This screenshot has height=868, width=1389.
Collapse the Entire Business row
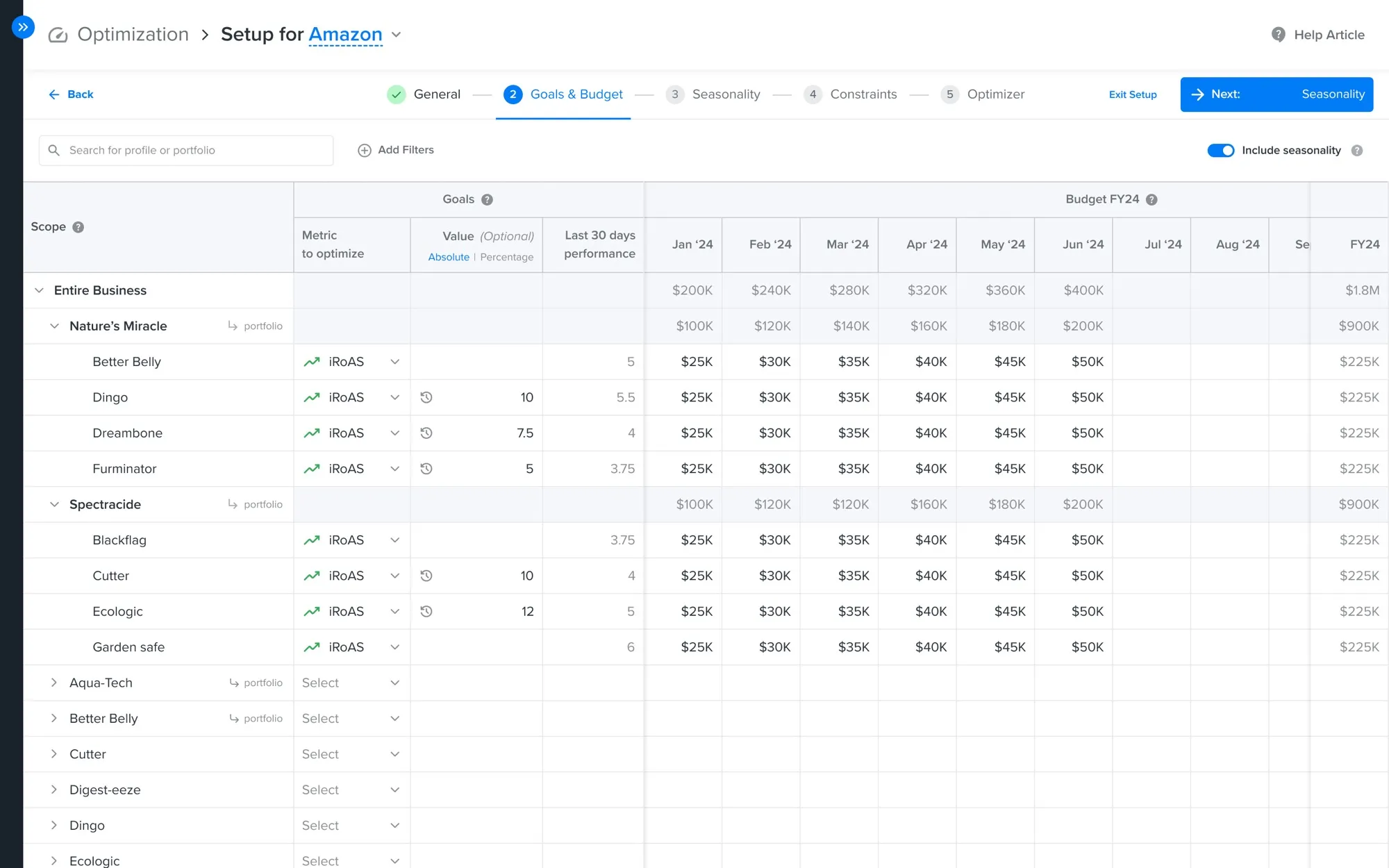[40, 290]
